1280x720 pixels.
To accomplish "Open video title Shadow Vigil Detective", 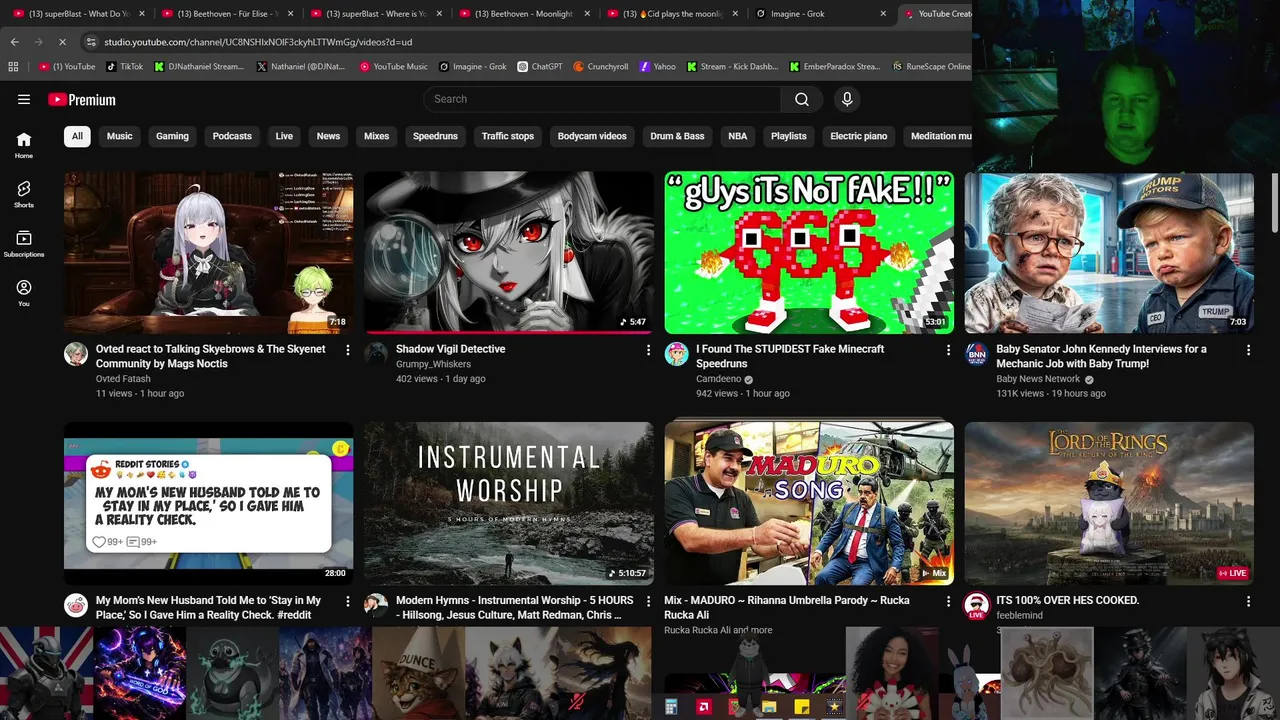I will pyautogui.click(x=450, y=349).
